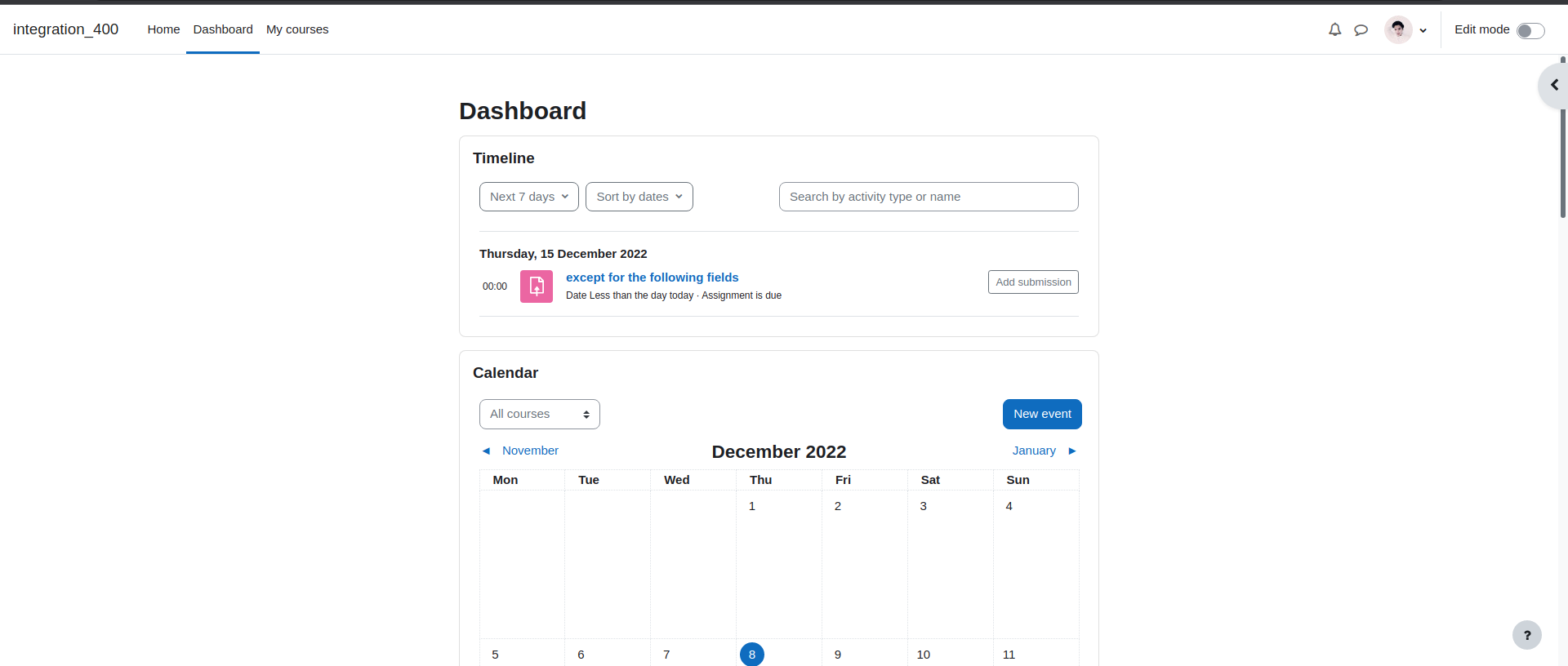Open the block drawer arrow icon
This screenshot has width=1568, height=666.
click(1554, 85)
